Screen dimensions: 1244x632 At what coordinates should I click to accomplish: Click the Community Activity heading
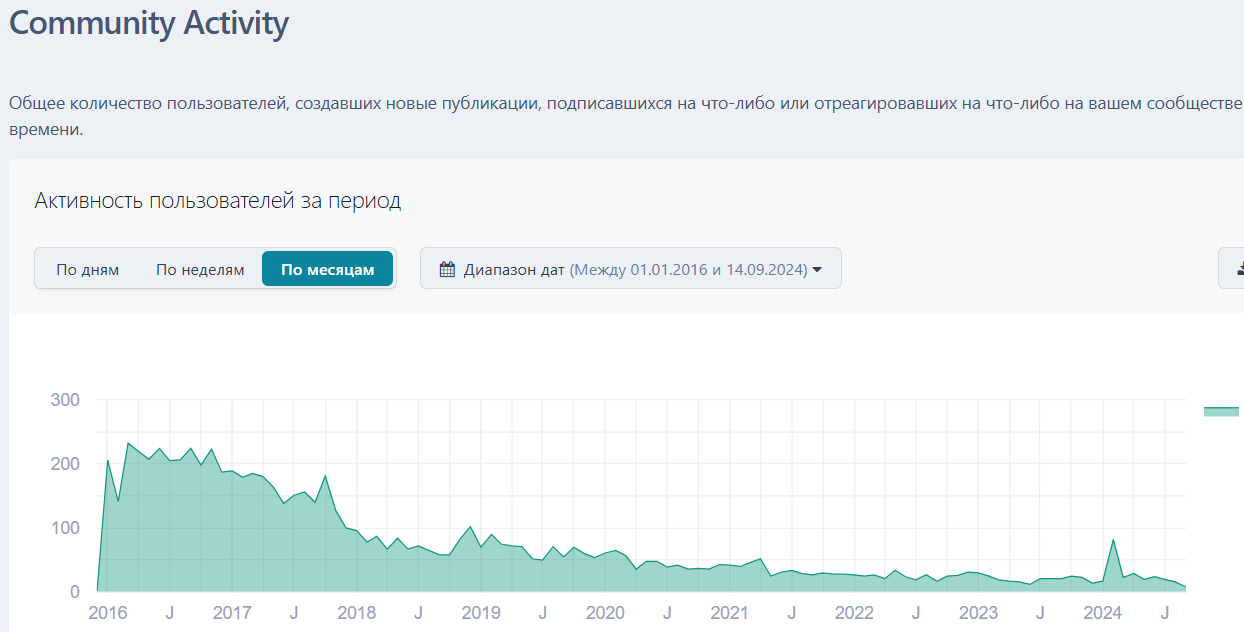tap(149, 23)
